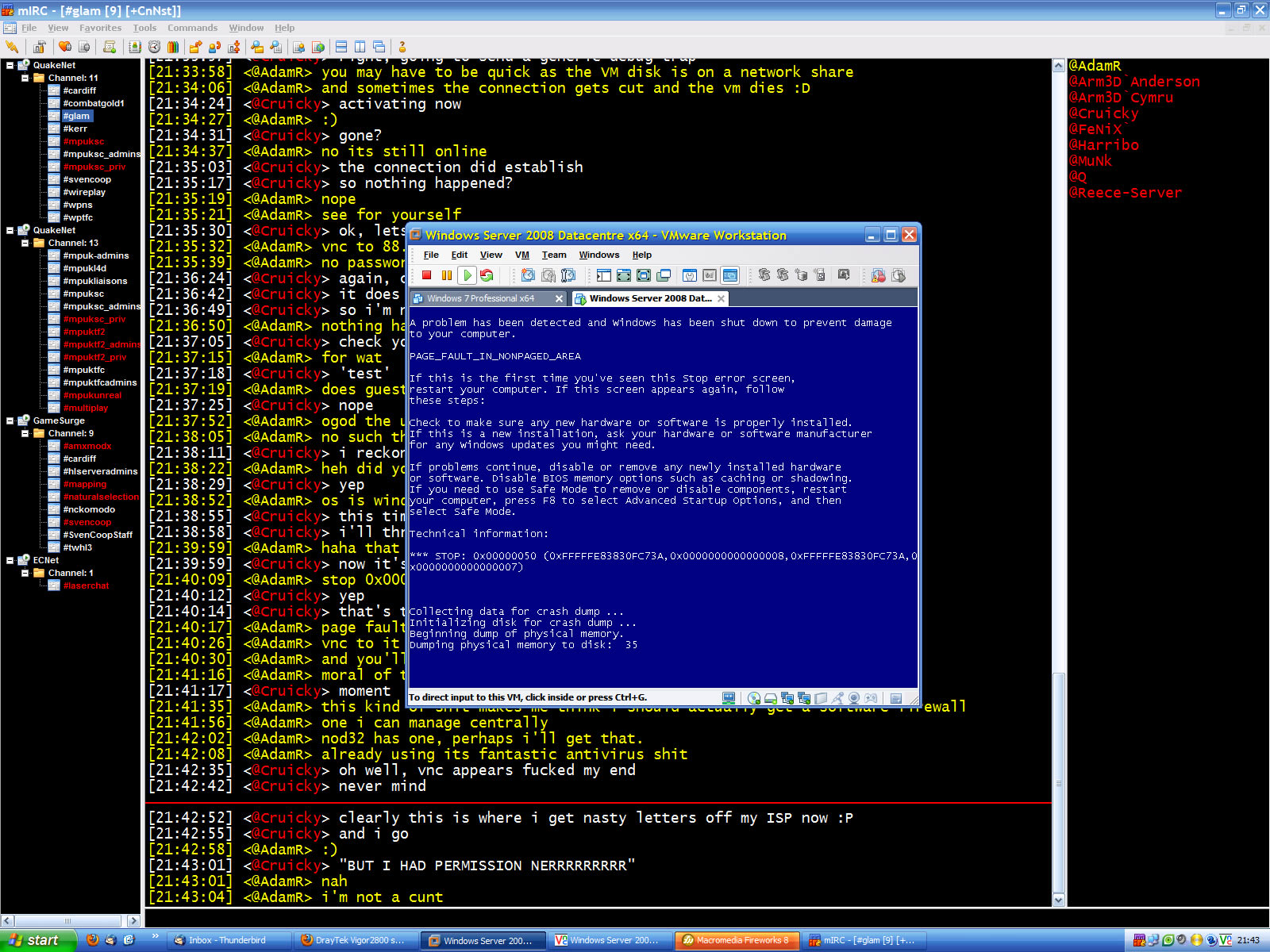Switch to the Windows 7 Professional x64 tab

480,298
